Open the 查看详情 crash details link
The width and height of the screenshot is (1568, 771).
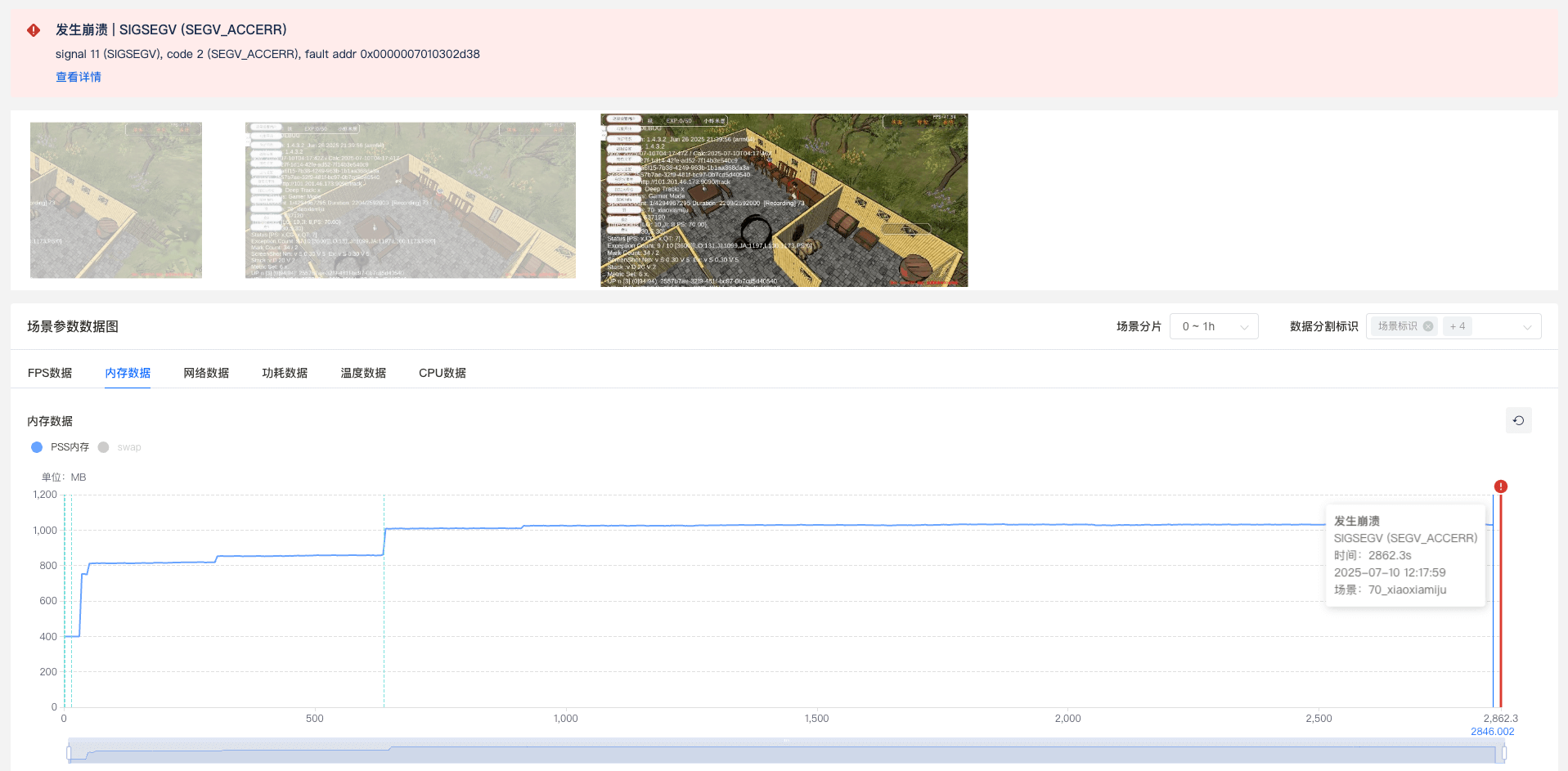[79, 77]
